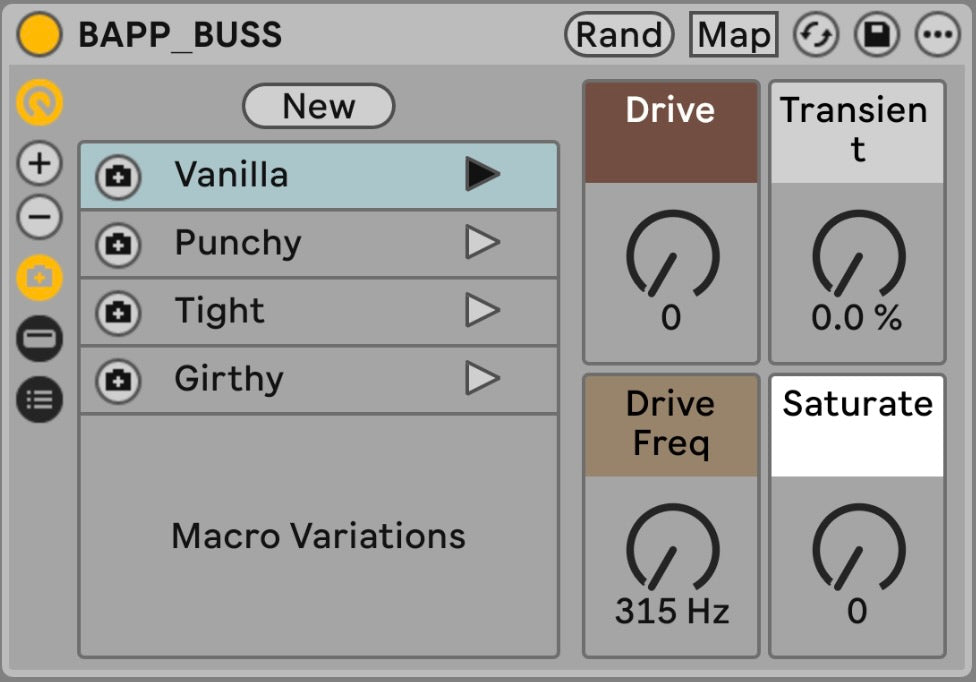Click the Rand randomize macros button

(x=619, y=35)
